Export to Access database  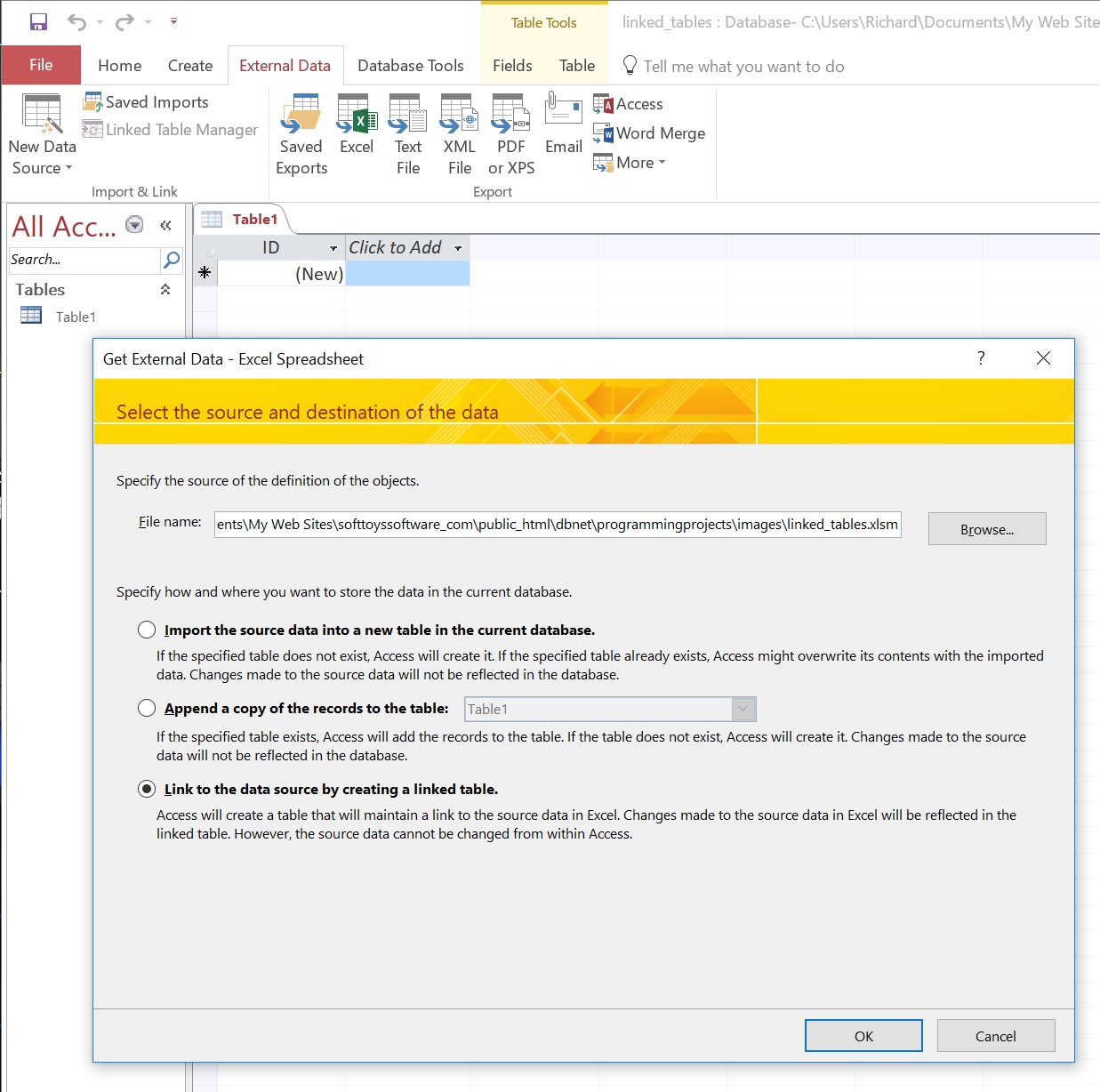click(628, 104)
